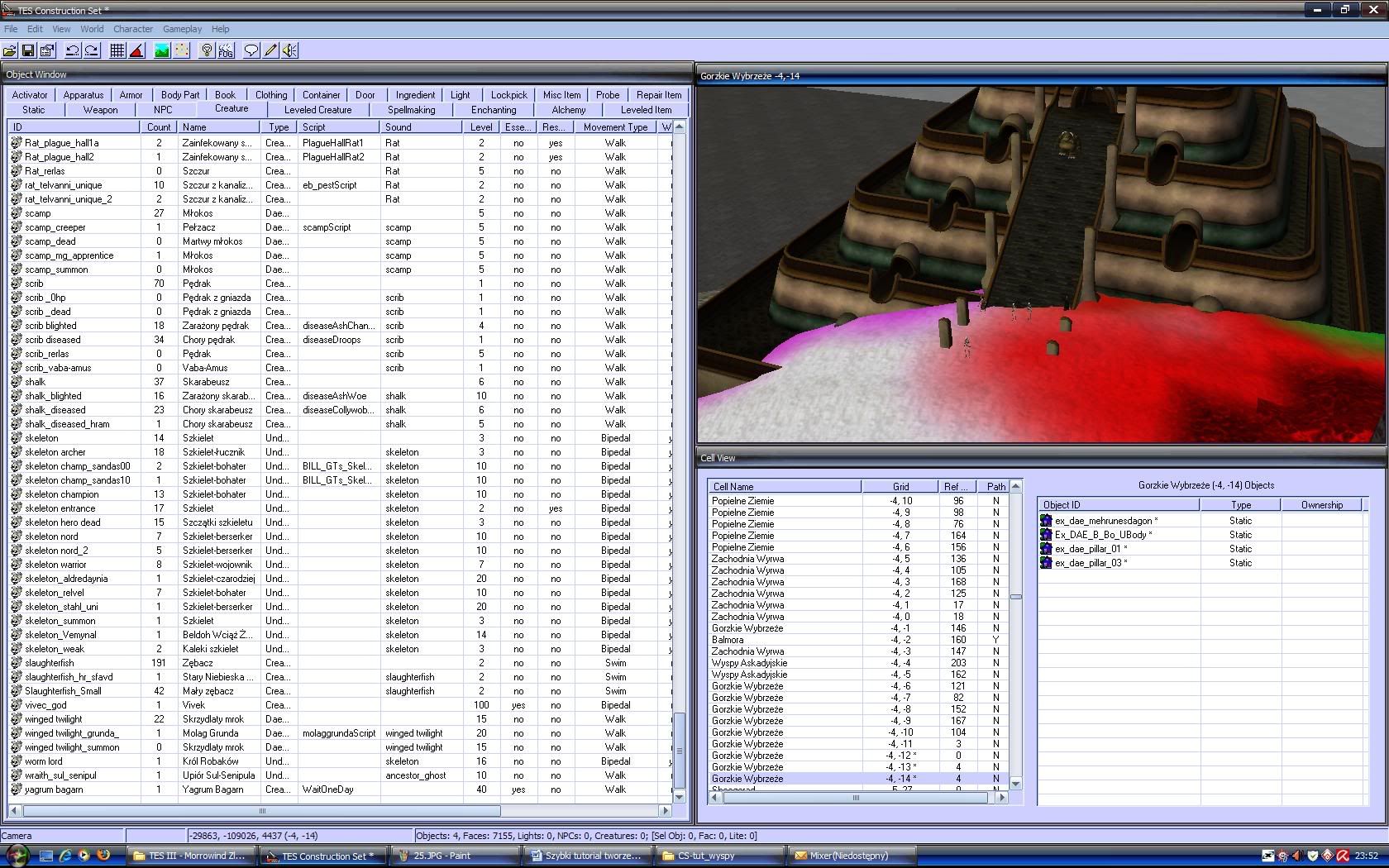Click the static icon beside ex_dae_mehrunesdagon
The image size is (1389, 868).
pyautogui.click(x=1046, y=521)
